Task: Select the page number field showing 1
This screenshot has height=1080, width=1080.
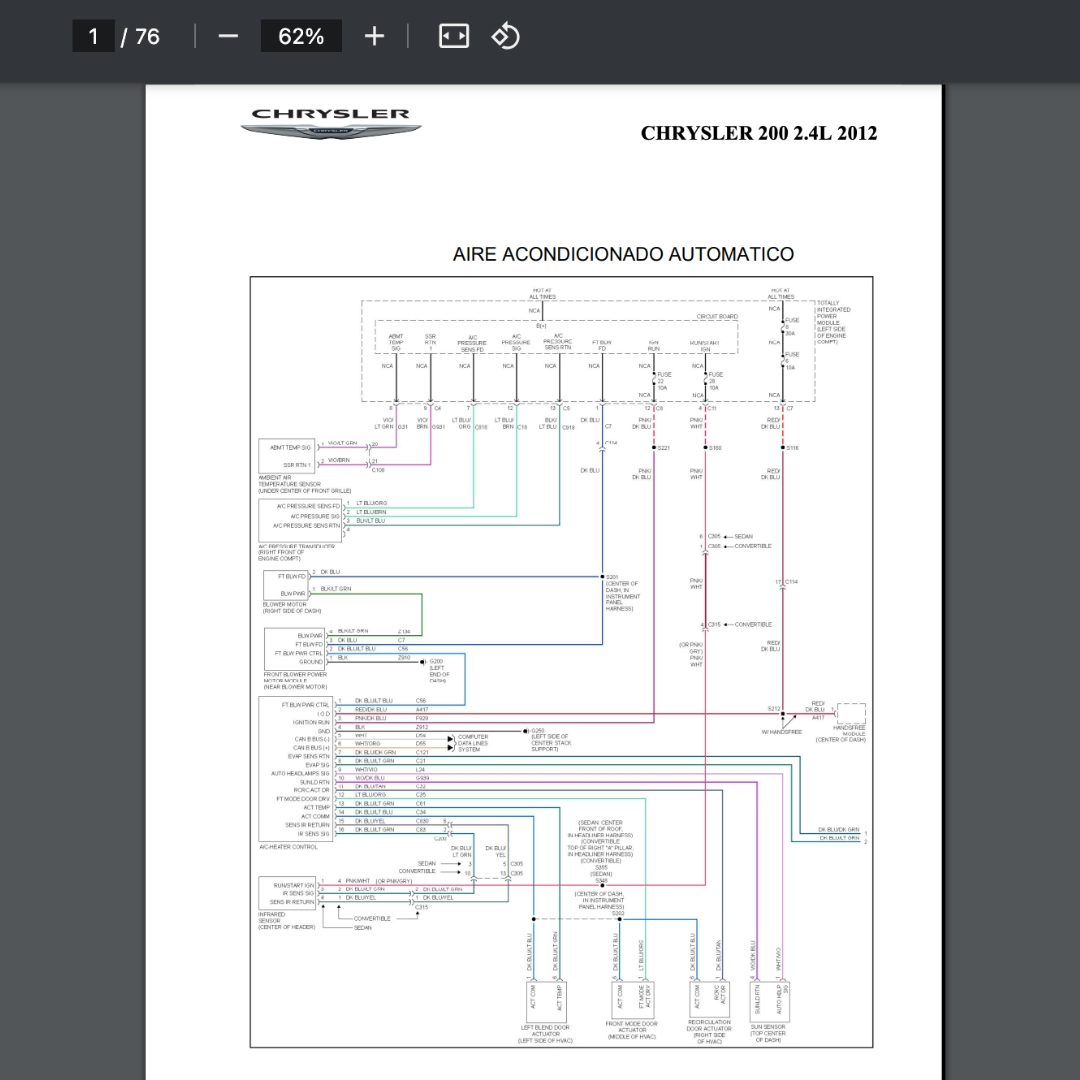Action: [x=94, y=36]
